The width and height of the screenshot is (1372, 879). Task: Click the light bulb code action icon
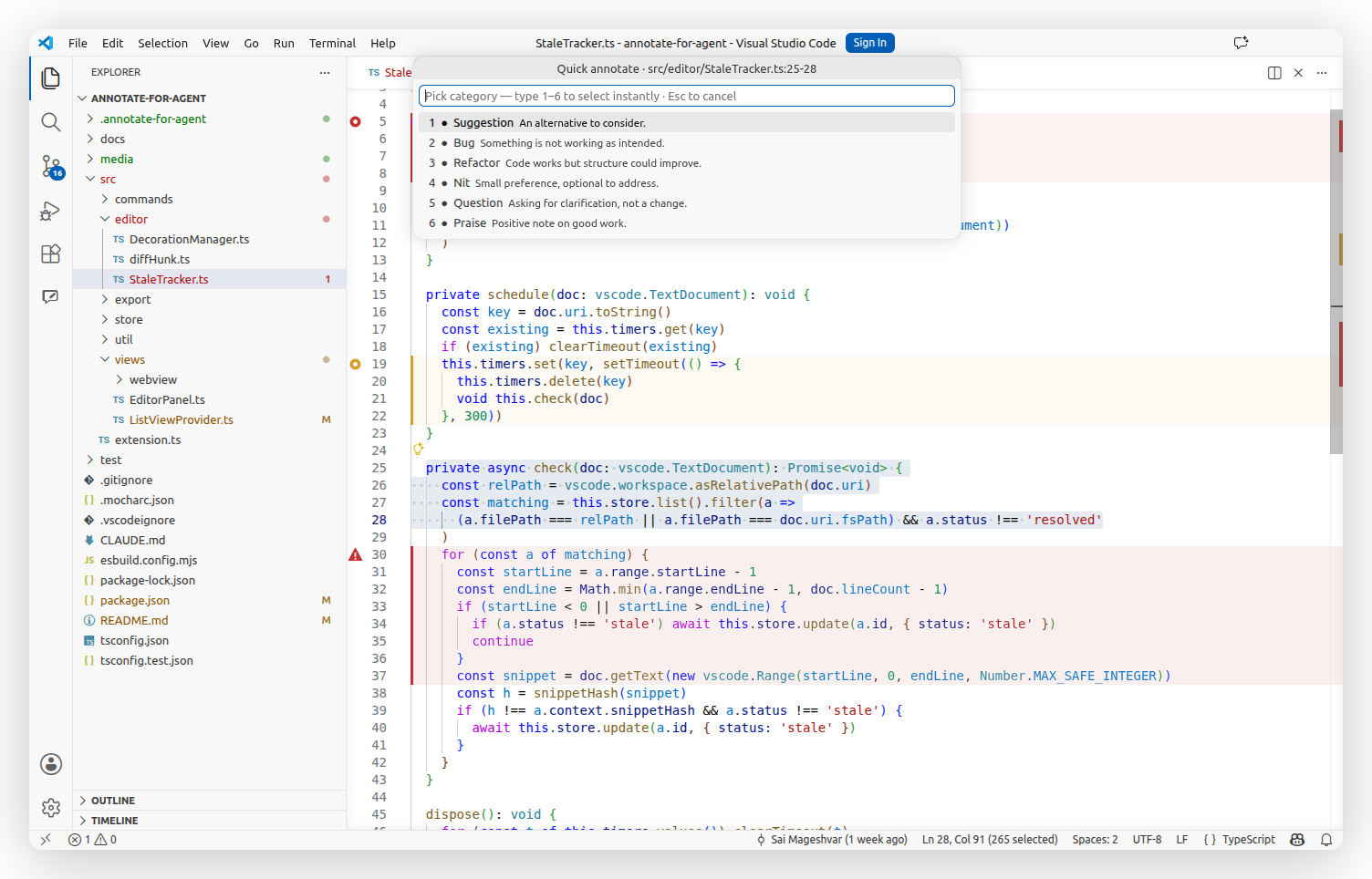[x=419, y=450]
